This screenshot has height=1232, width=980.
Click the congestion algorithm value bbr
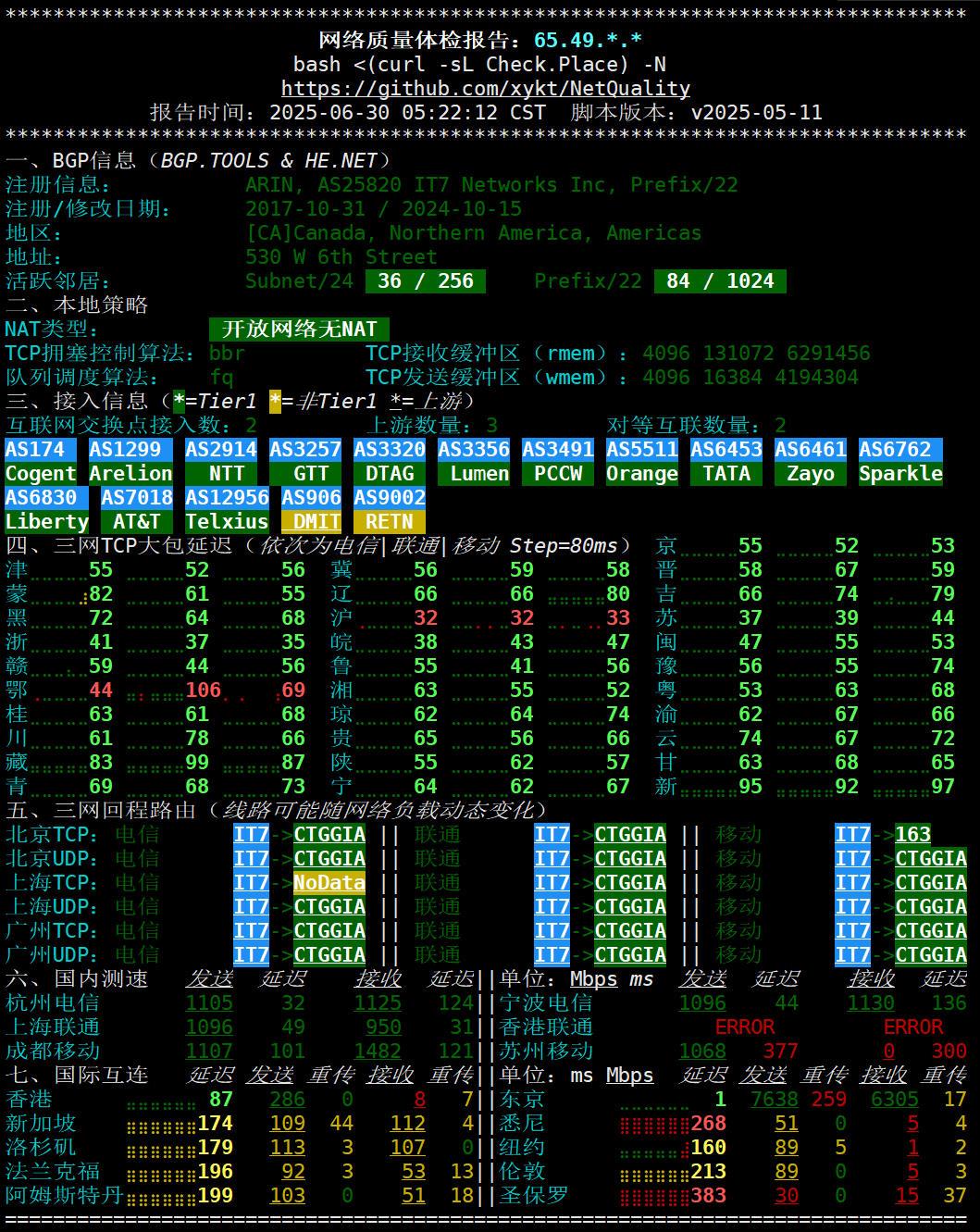(227, 354)
